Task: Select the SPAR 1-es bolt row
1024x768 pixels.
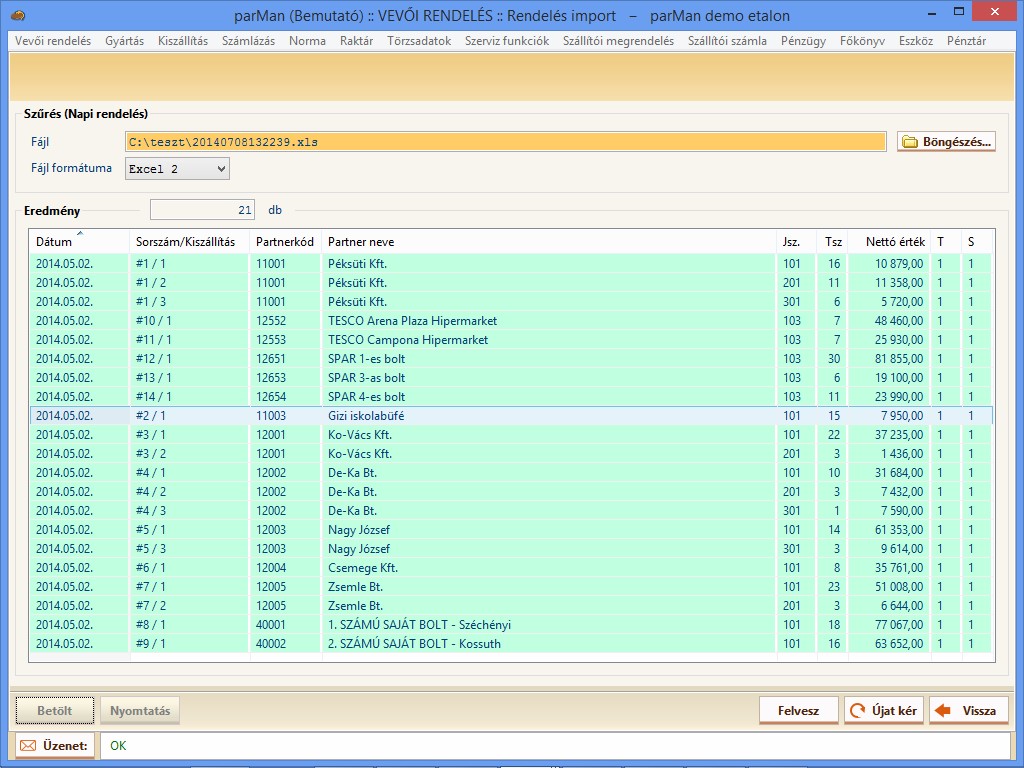Action: [x=511, y=359]
